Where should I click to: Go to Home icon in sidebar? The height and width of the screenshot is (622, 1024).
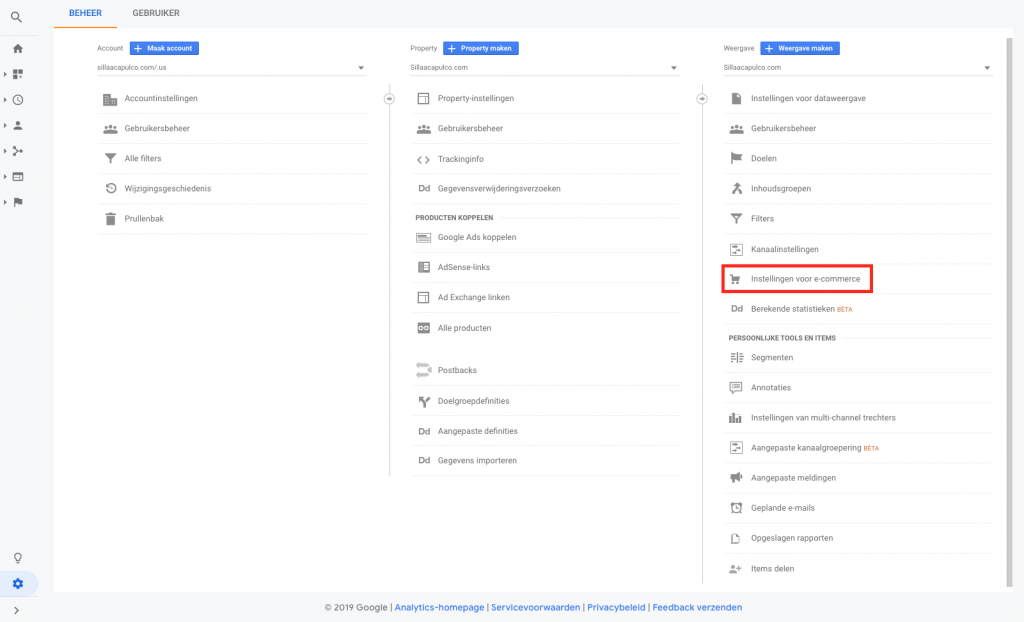(x=18, y=48)
